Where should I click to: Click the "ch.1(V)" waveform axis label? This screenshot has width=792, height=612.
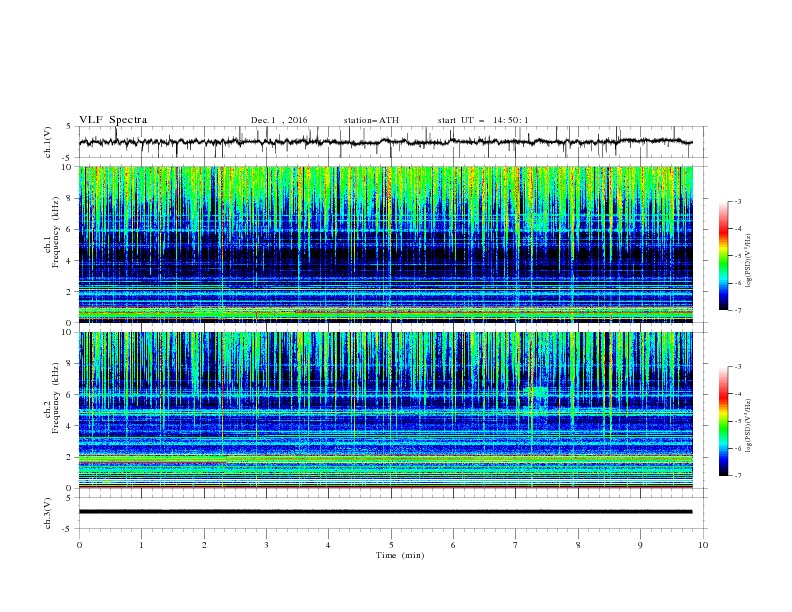48,142
